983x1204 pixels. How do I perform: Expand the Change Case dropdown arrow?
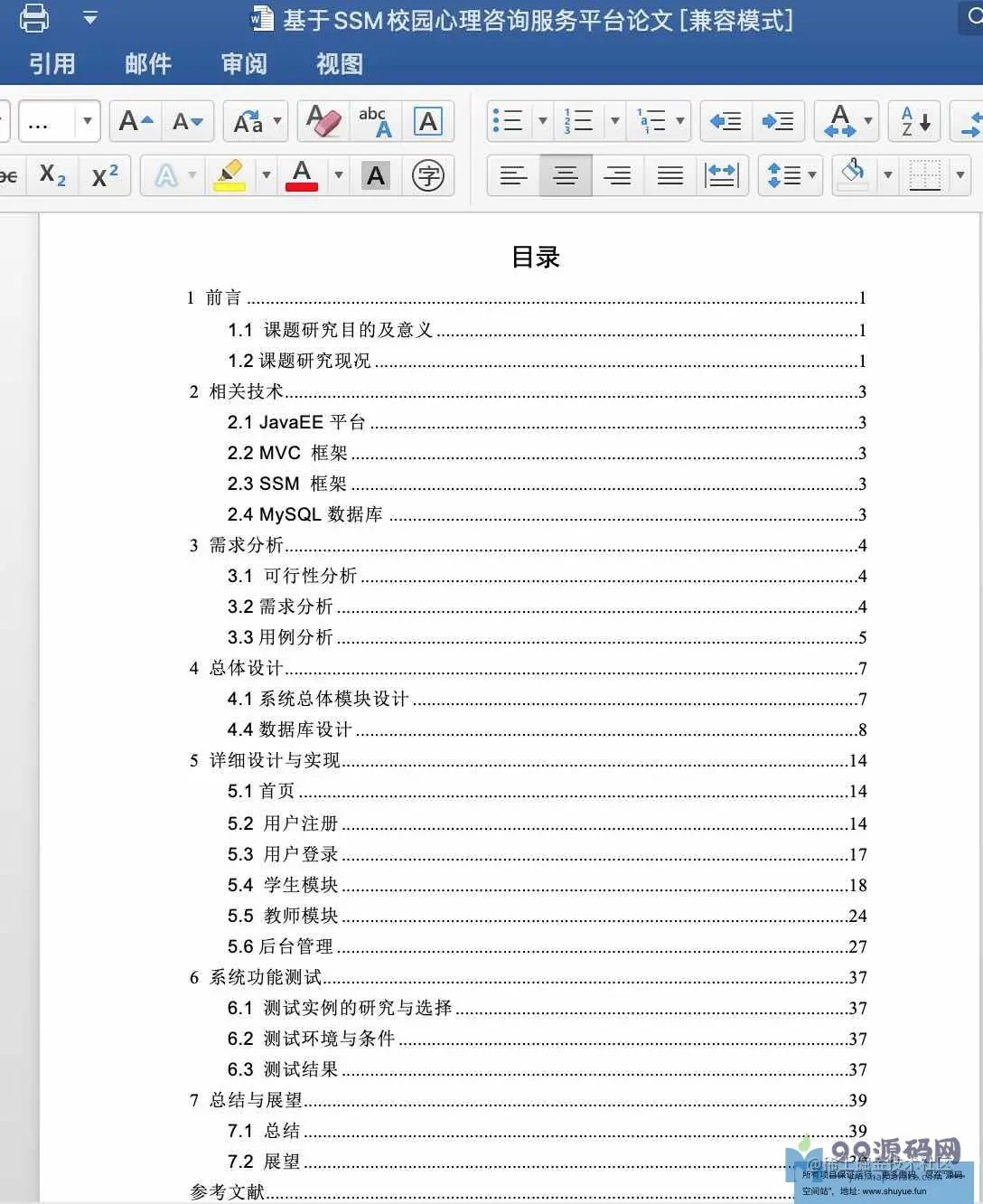[x=277, y=121]
